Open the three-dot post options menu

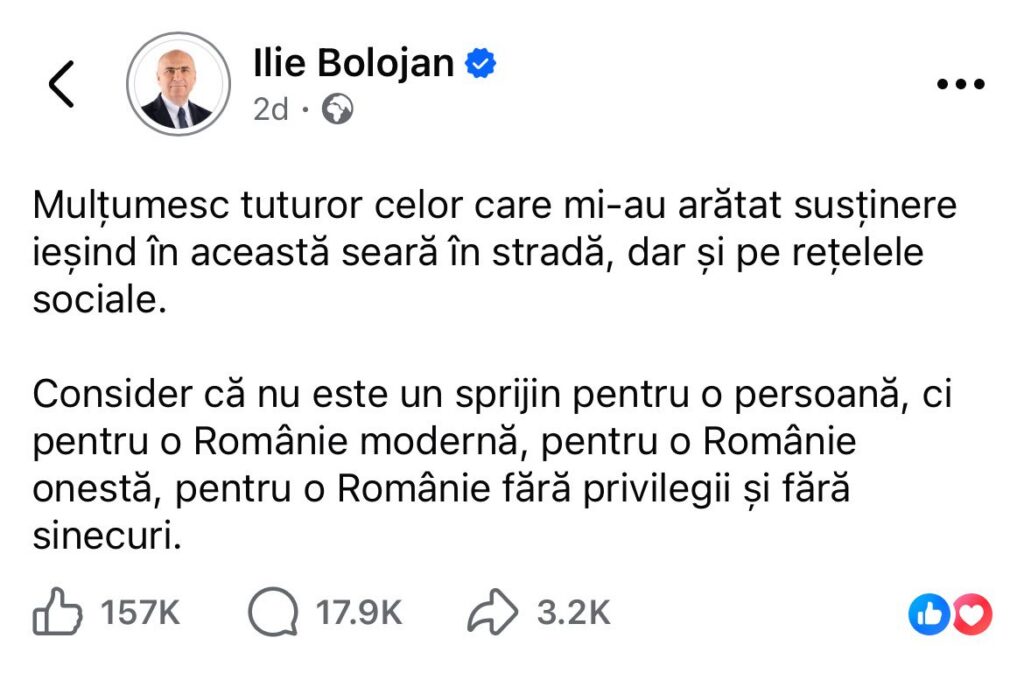961,84
